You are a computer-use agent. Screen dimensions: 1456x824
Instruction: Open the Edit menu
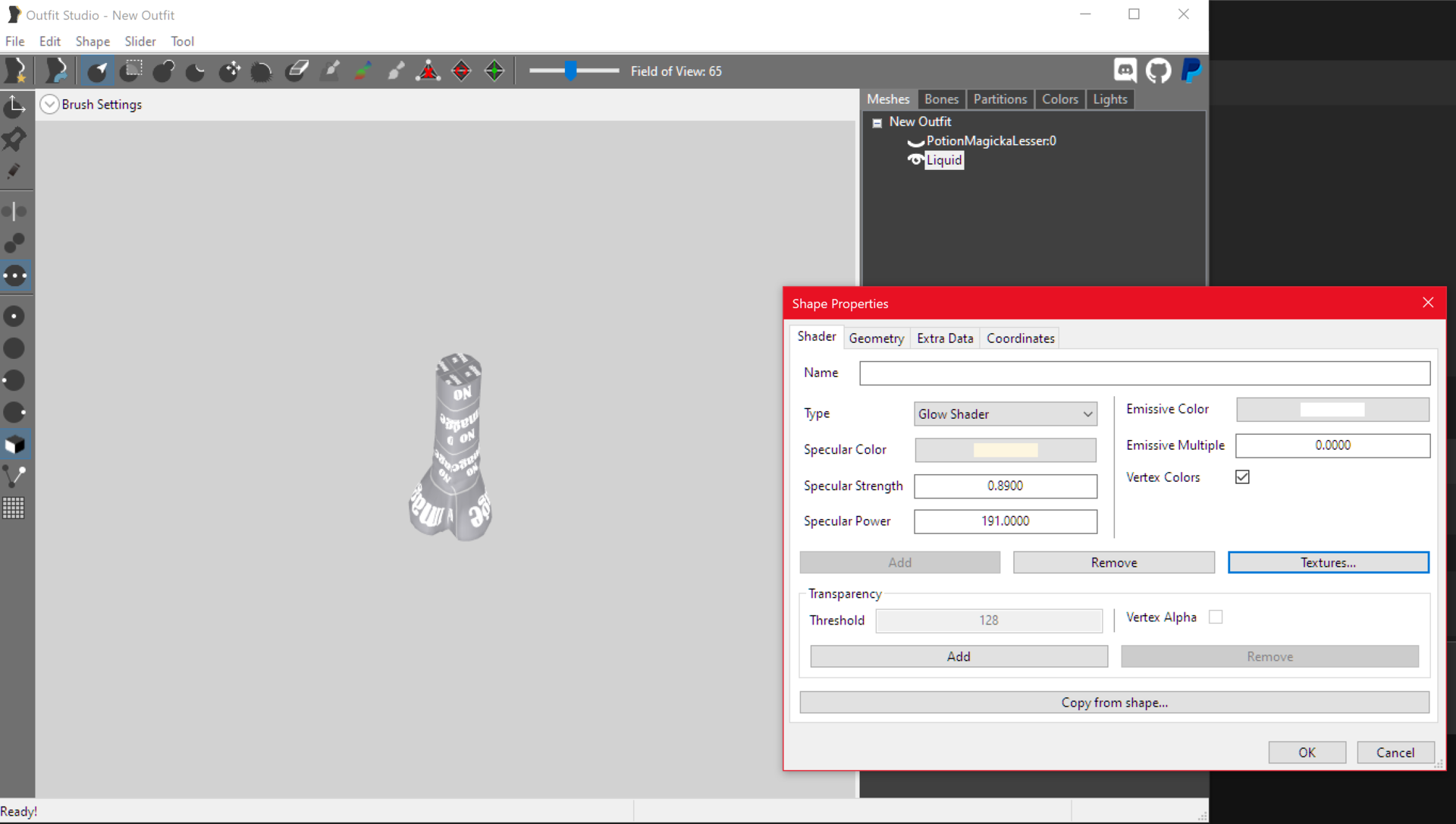tap(50, 42)
